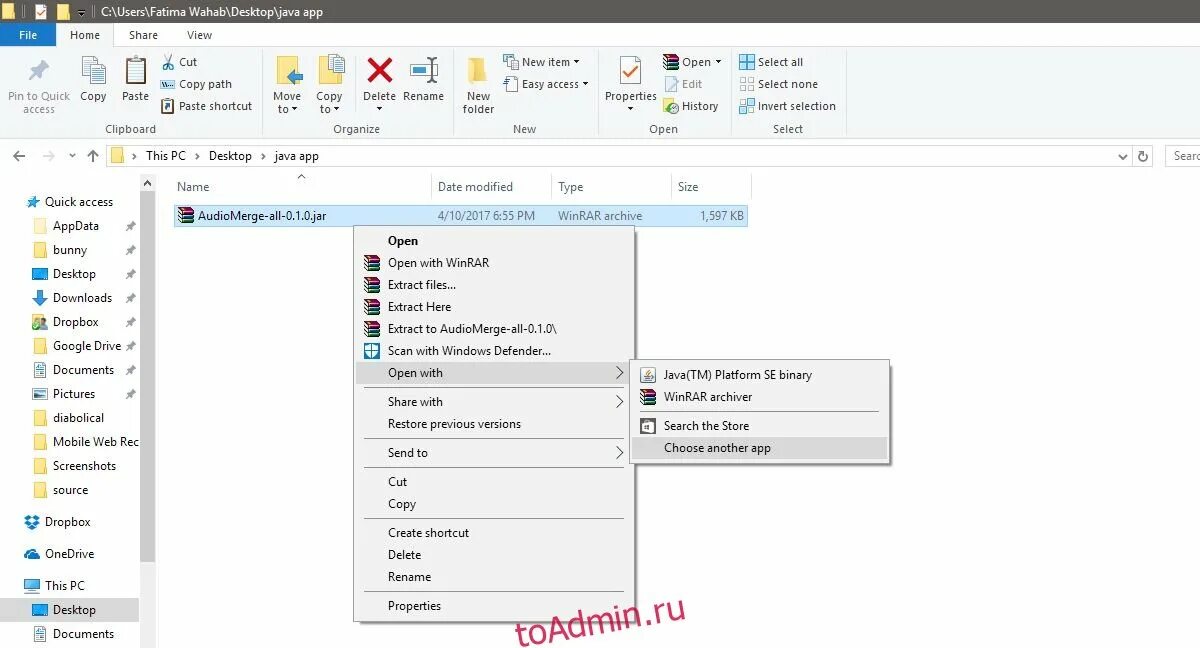Select WinRAR archiver in submenu
The image size is (1200, 648).
click(760, 397)
